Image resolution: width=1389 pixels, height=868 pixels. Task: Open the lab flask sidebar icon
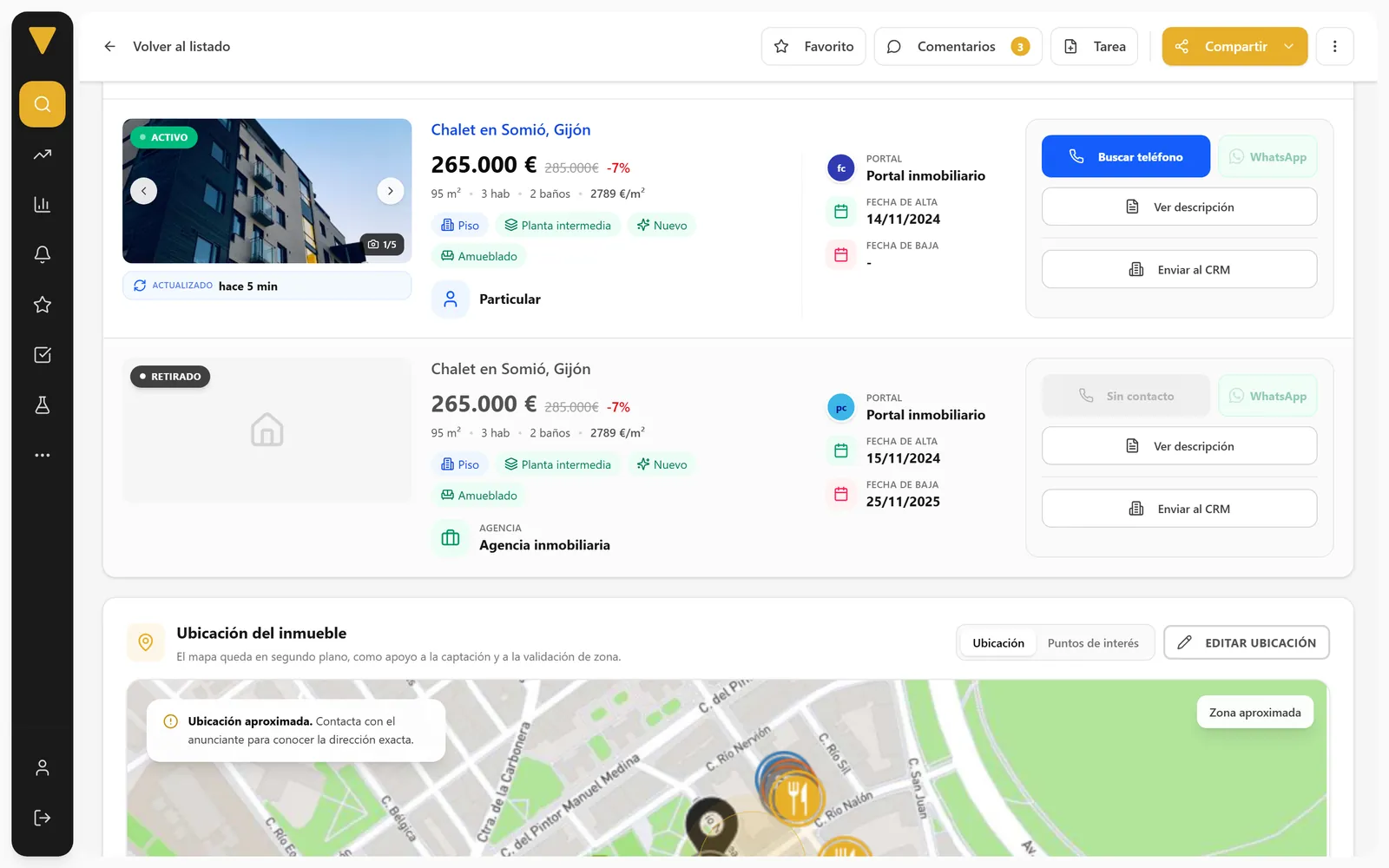pyautogui.click(x=43, y=405)
